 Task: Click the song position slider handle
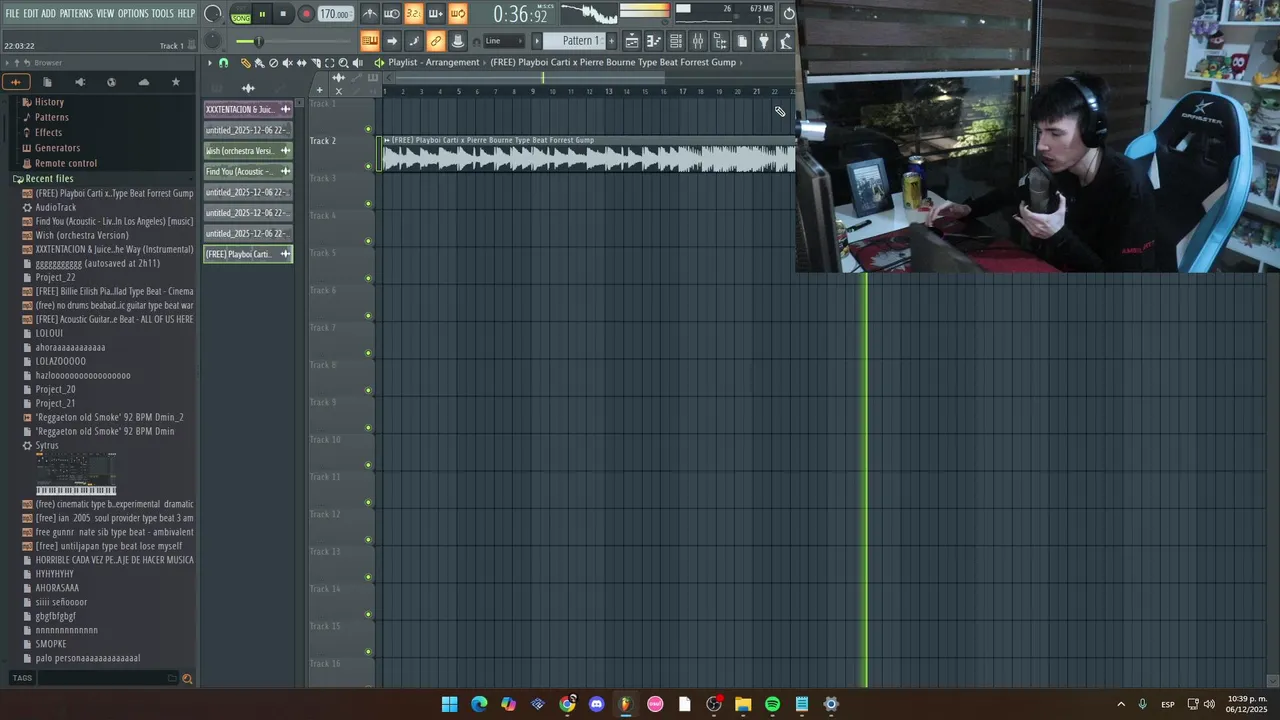[x=259, y=41]
